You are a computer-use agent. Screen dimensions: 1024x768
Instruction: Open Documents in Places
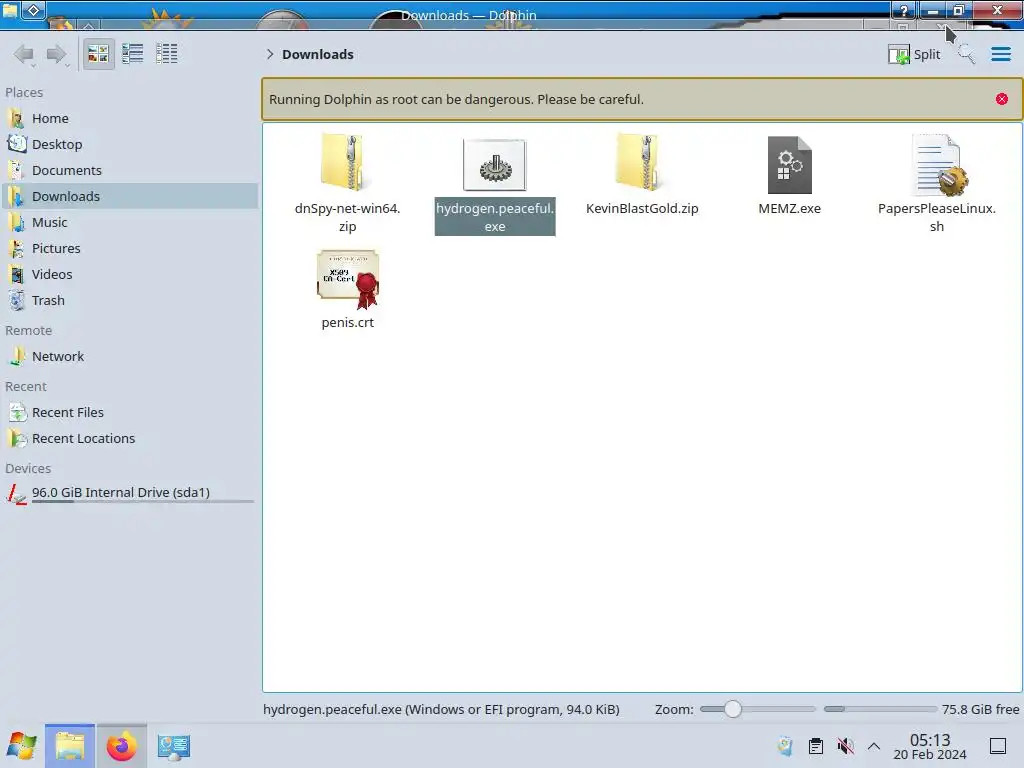pyautogui.click(x=129, y=170)
